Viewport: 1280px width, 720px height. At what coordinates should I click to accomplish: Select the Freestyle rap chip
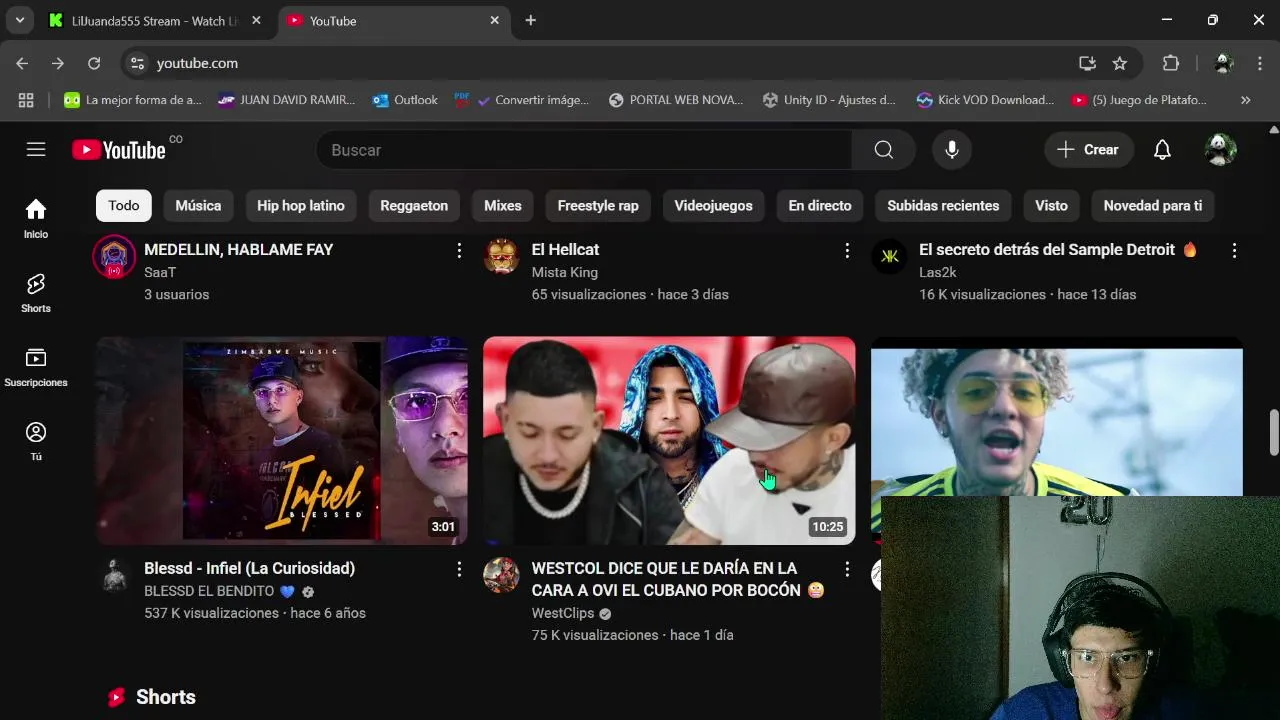(598, 205)
